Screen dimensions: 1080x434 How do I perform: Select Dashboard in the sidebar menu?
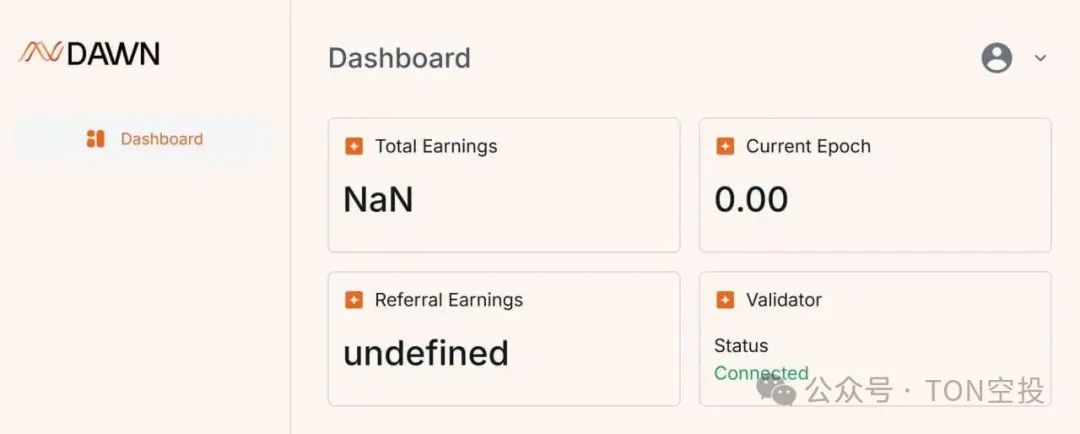click(x=145, y=138)
